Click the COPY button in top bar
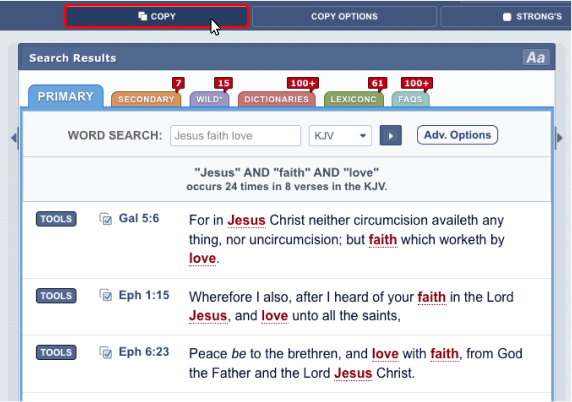This screenshot has height=402, width=572. tap(157, 16)
